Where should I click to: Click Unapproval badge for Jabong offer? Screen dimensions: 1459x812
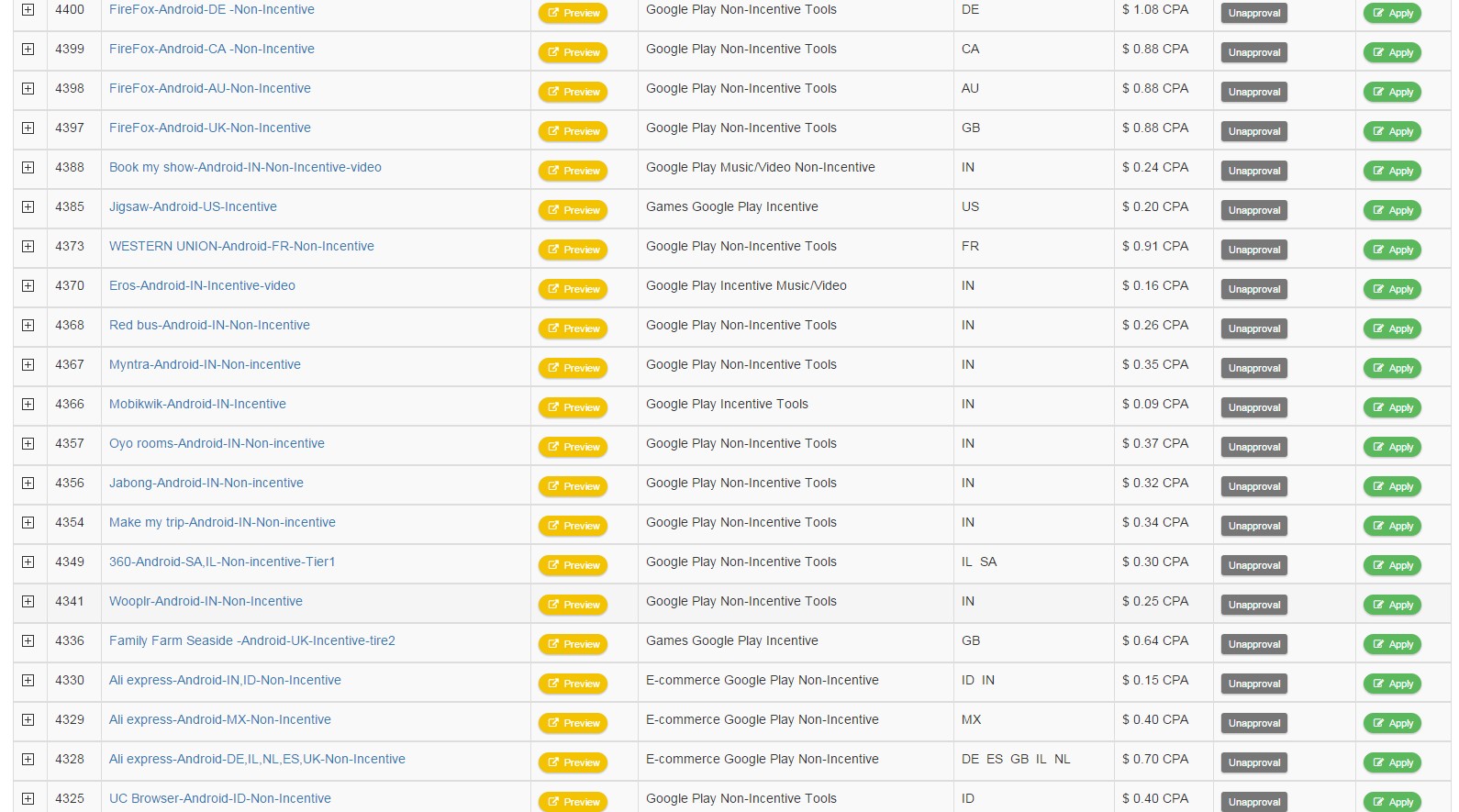[x=1253, y=486]
